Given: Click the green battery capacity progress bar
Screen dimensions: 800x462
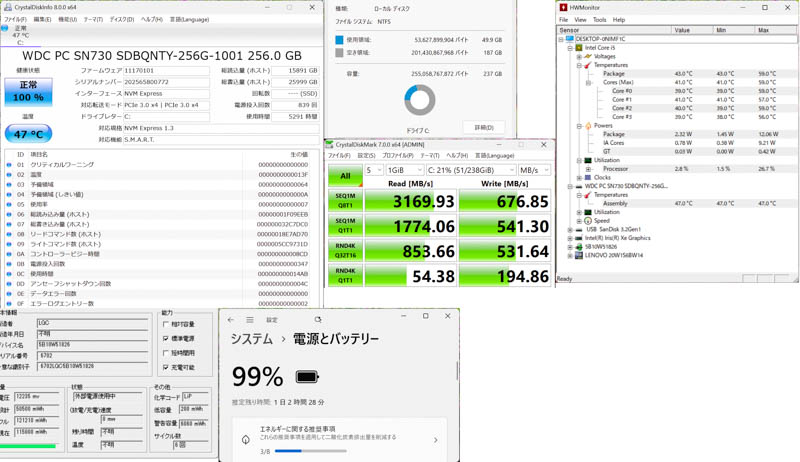Looking at the screenshot, I should click(28, 446).
